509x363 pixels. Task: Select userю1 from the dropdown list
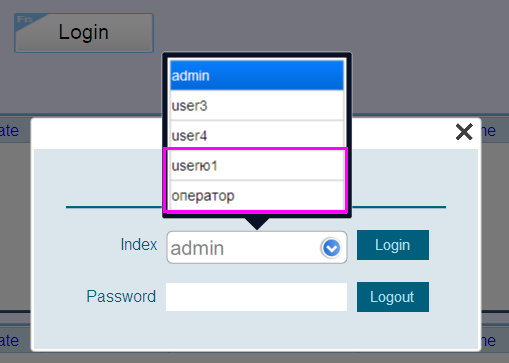click(x=257, y=165)
